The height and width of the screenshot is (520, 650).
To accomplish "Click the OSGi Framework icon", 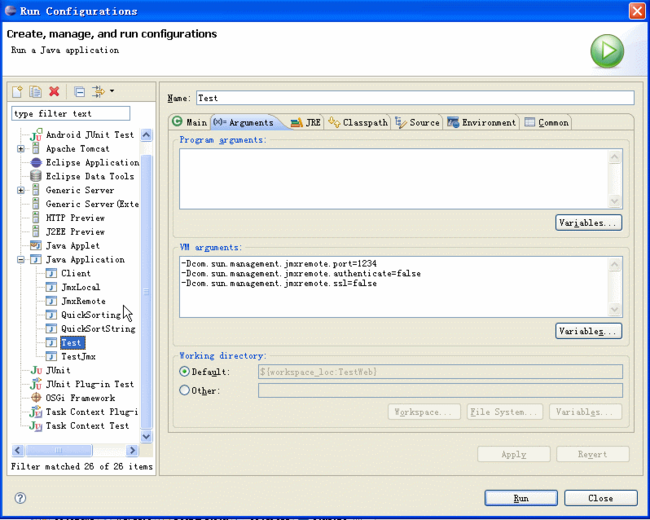I will 36,398.
